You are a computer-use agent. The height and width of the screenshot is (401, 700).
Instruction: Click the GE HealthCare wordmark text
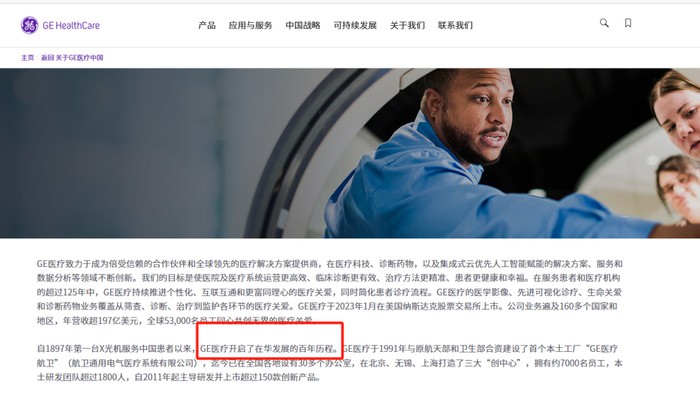pyautogui.click(x=71, y=25)
